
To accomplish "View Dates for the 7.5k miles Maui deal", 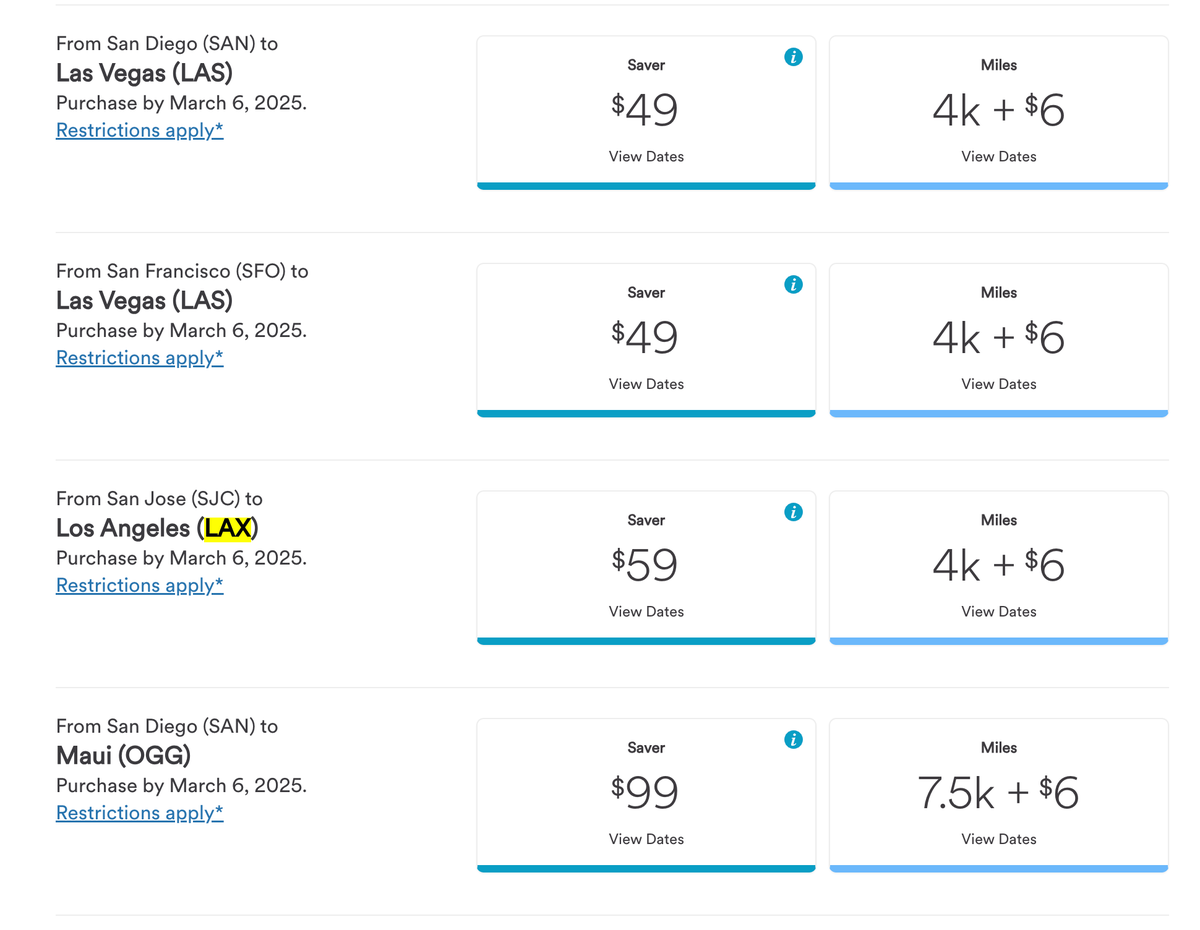I will [998, 838].
